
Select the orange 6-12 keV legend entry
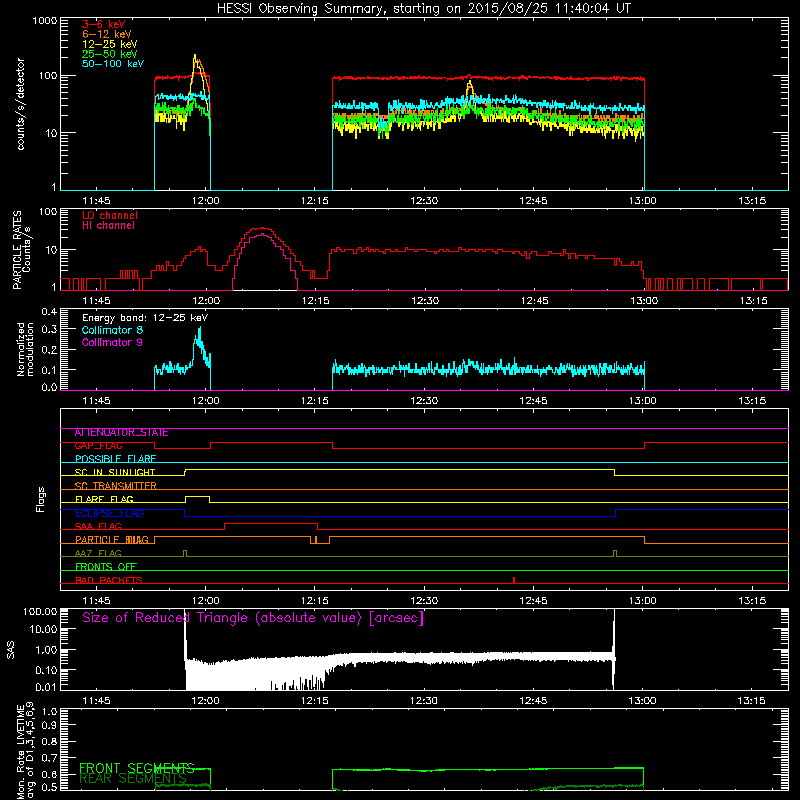click(x=107, y=34)
